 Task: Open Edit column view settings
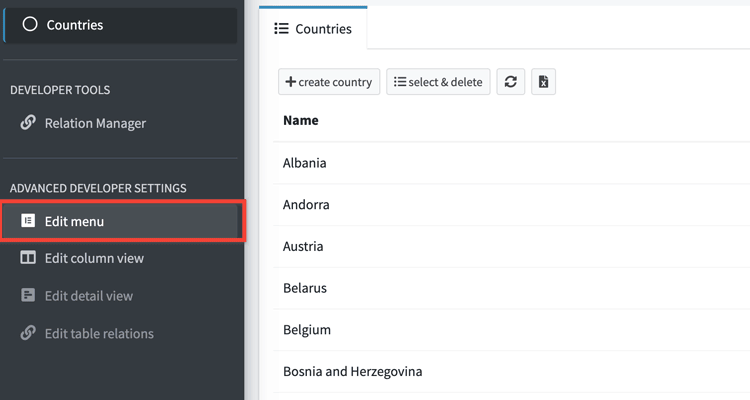[94, 258]
